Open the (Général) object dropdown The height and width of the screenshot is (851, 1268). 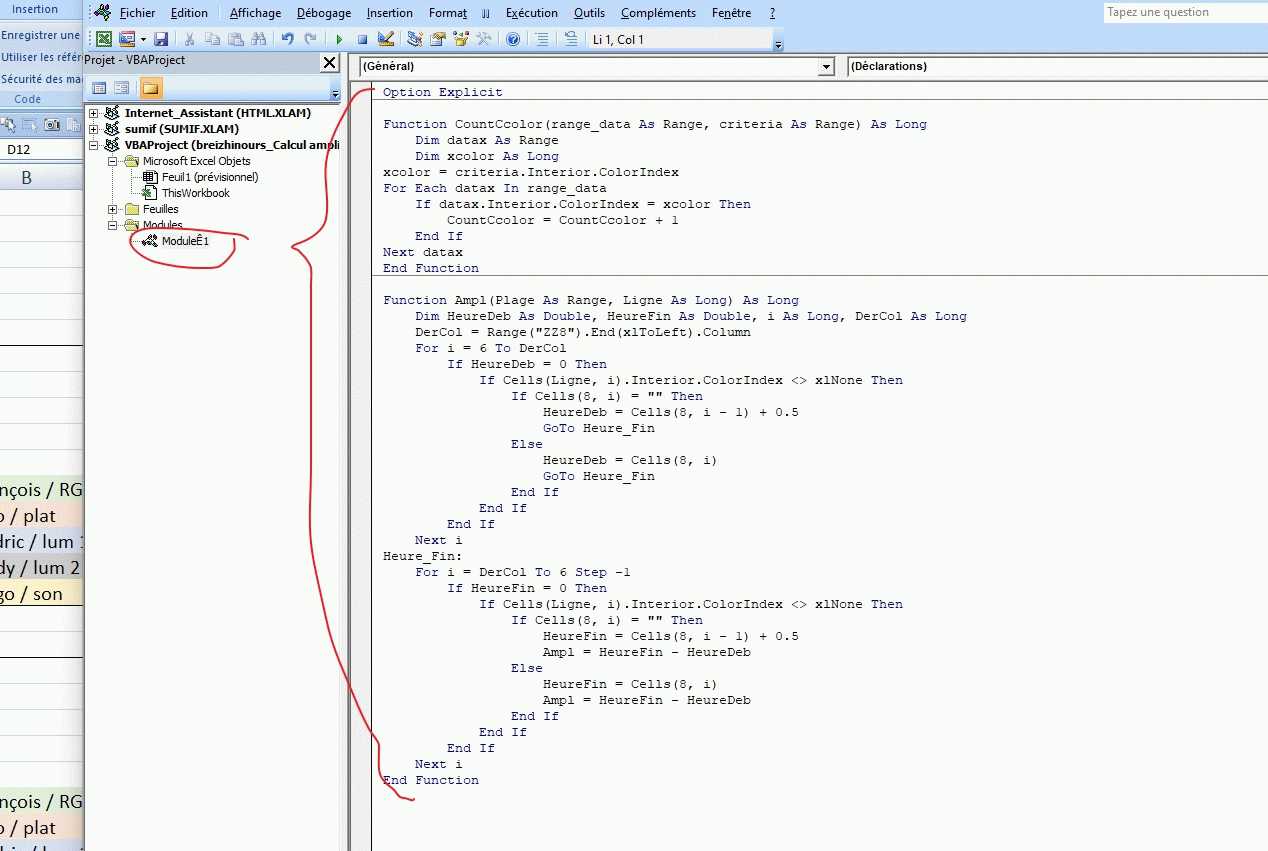coord(826,67)
